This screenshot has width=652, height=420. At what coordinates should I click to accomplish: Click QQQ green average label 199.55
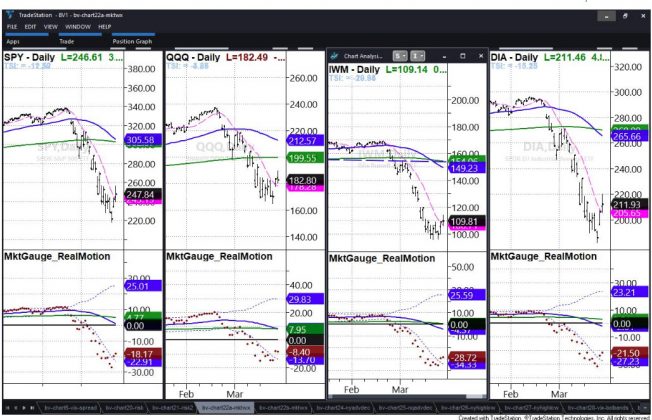click(305, 158)
